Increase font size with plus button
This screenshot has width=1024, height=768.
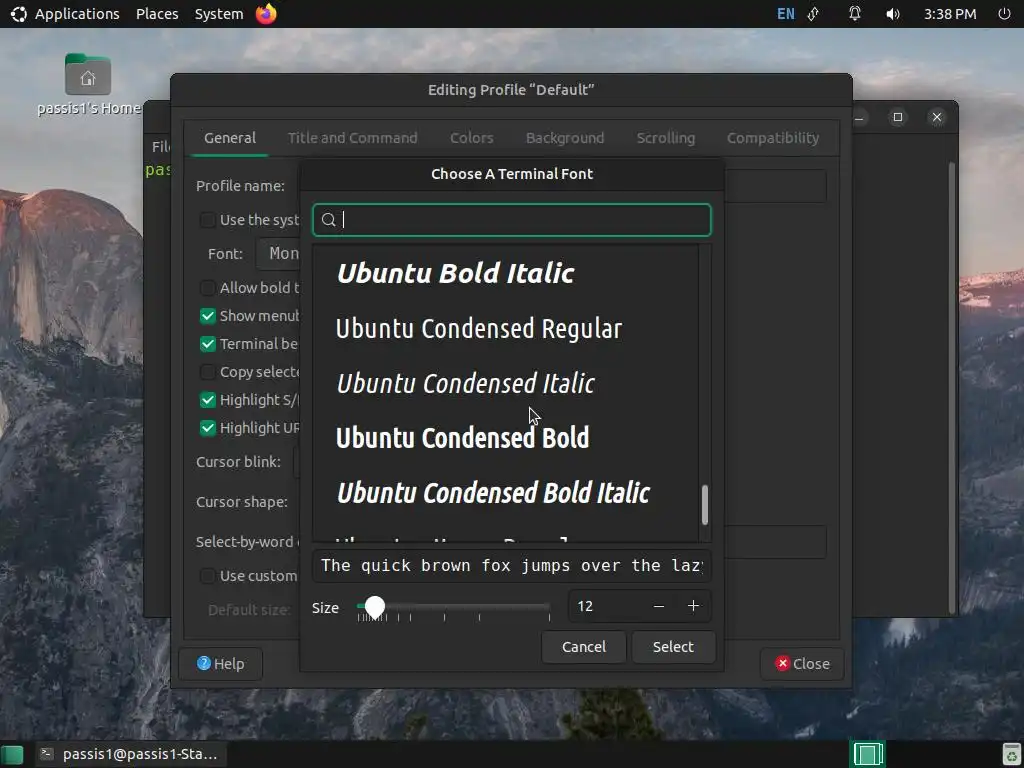pyautogui.click(x=694, y=607)
